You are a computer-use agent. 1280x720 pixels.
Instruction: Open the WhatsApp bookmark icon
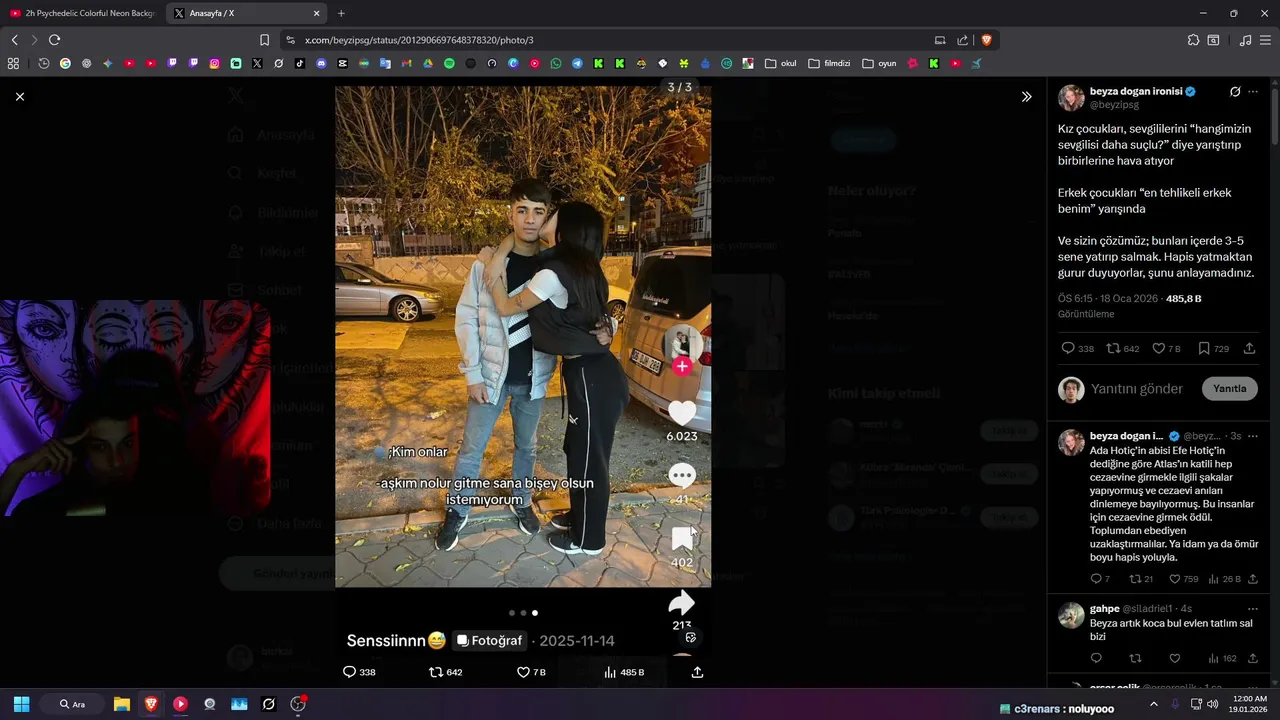(x=556, y=63)
